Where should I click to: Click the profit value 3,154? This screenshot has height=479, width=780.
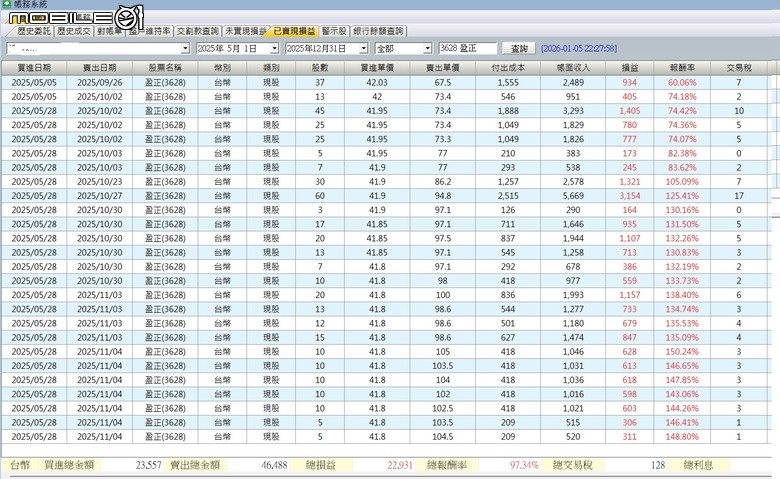point(630,196)
